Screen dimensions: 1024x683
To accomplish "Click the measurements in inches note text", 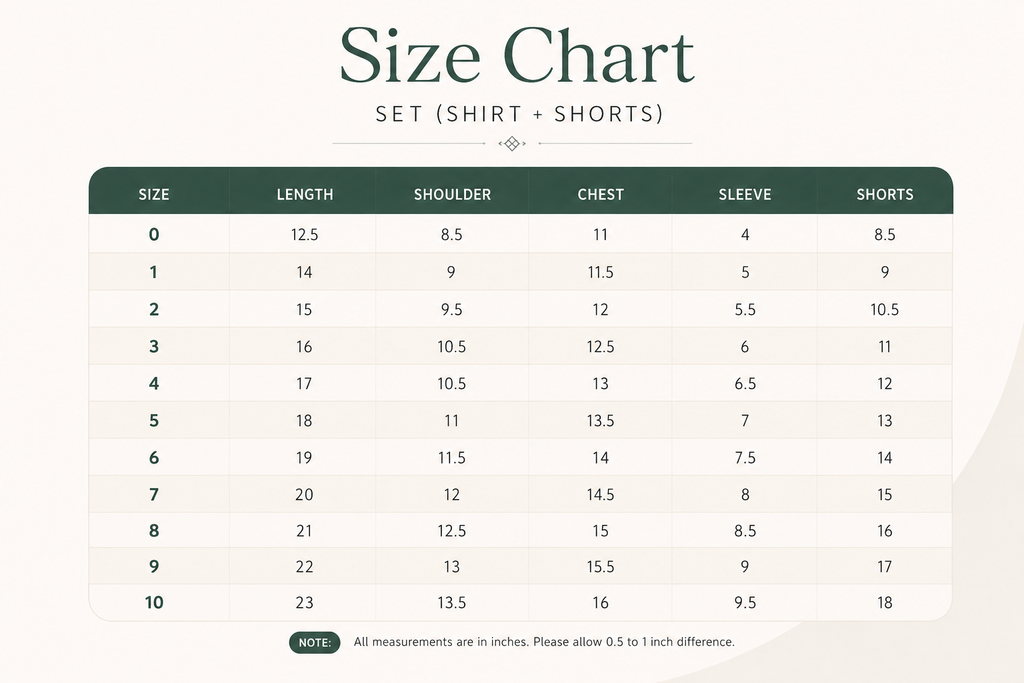I will coord(544,642).
